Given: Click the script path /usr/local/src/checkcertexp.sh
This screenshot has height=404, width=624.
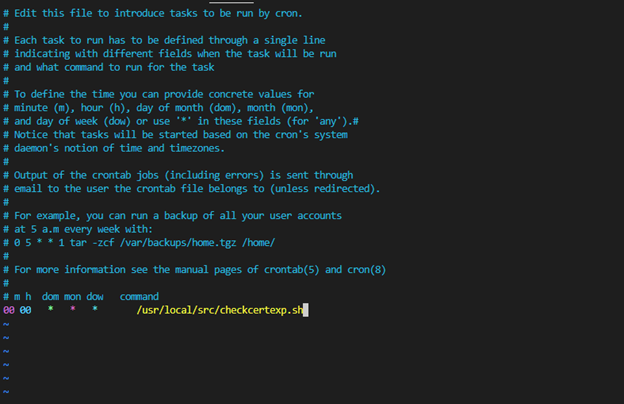Looking at the screenshot, I should 220,310.
